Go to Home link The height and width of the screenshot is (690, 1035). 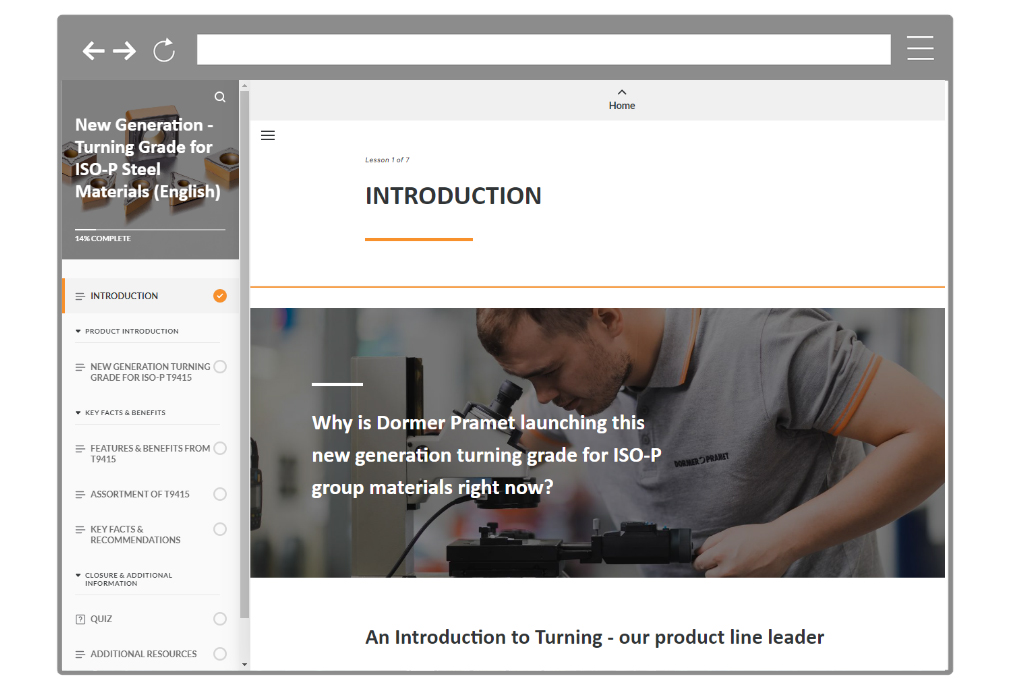pos(622,106)
